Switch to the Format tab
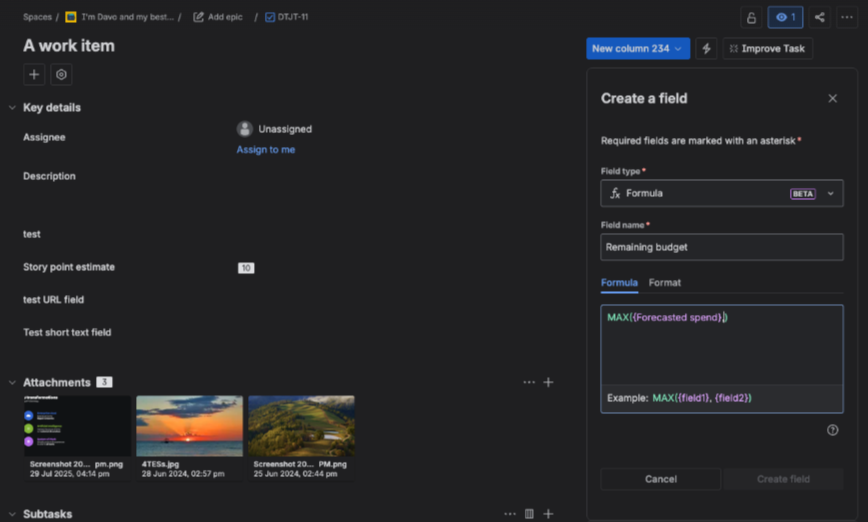This screenshot has height=522, width=868. 664,283
